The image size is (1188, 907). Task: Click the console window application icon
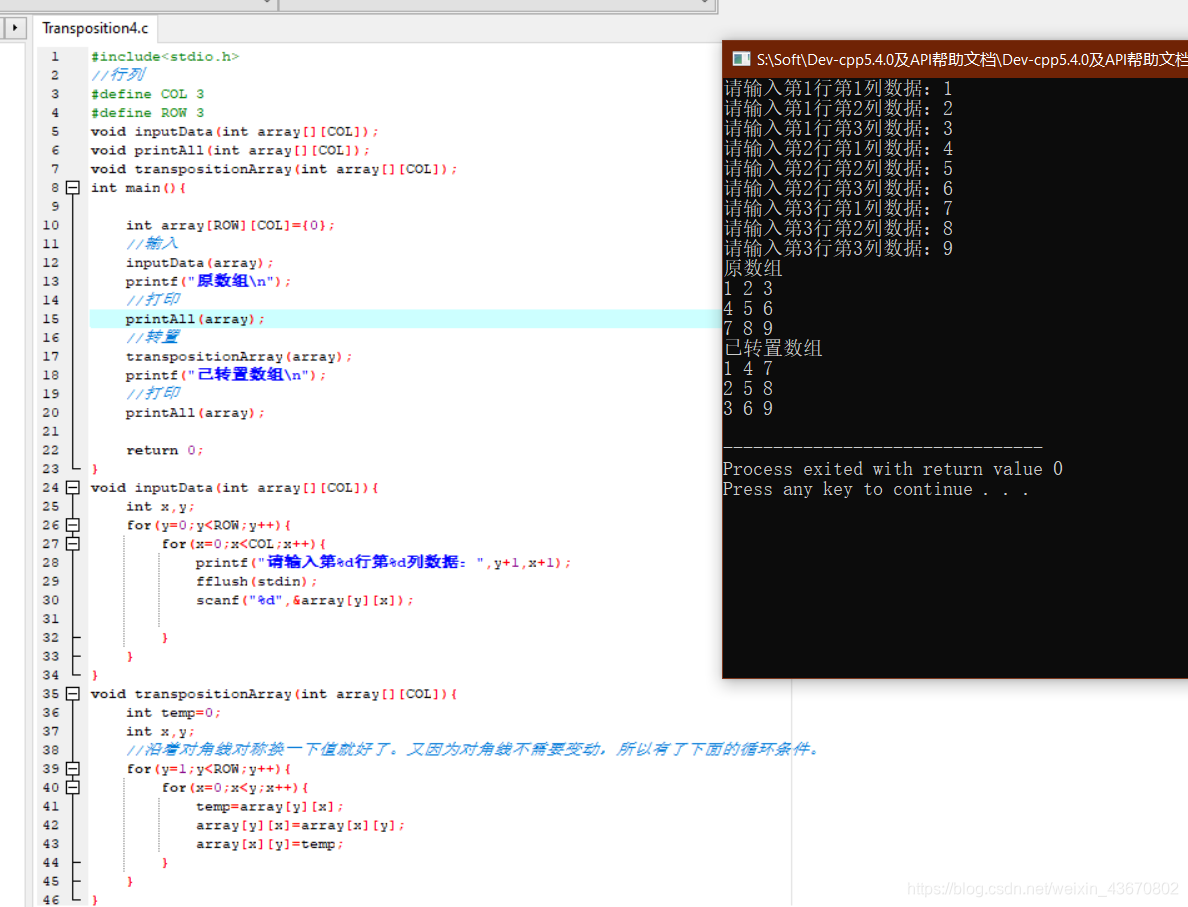[x=740, y=59]
